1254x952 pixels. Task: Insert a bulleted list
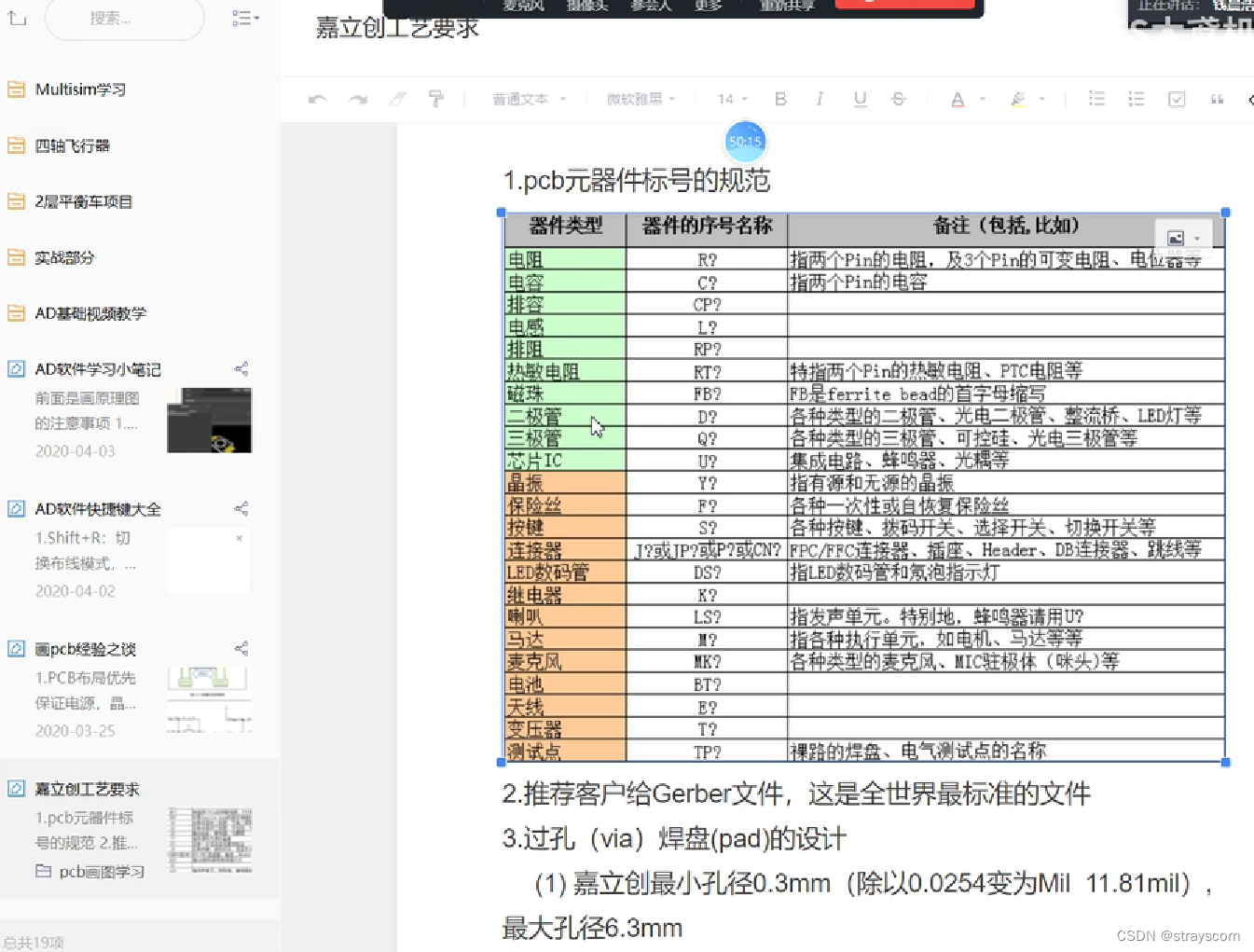click(1097, 99)
